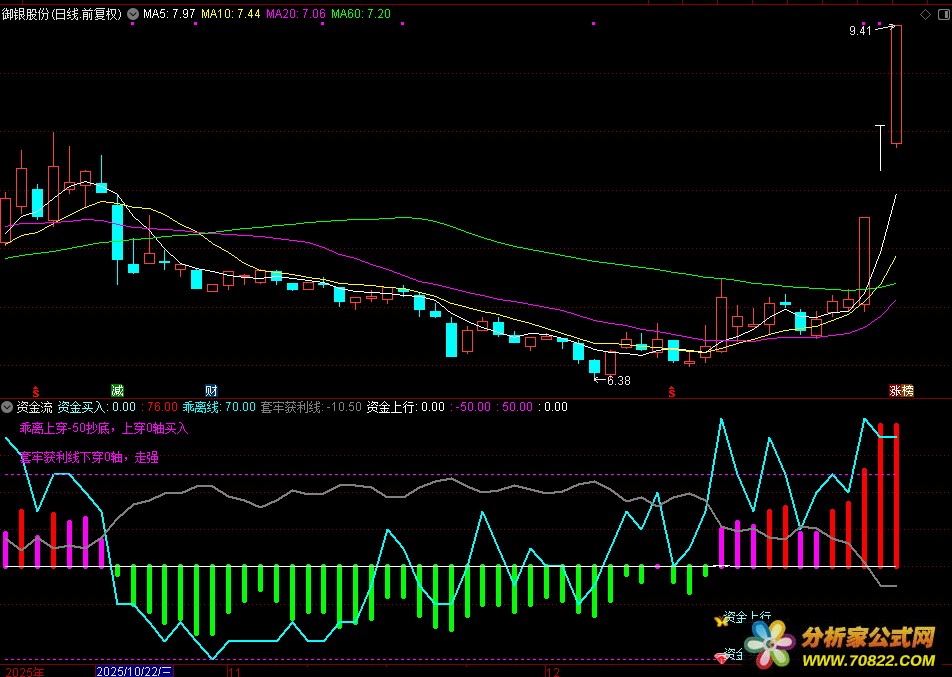This screenshot has height=677, width=952.
Task: Click the 6.38 low price label
Action: [619, 380]
